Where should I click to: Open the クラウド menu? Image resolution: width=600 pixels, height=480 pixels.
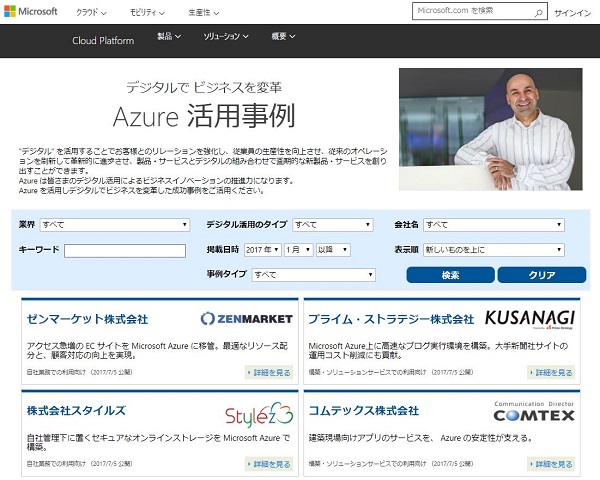[91, 13]
